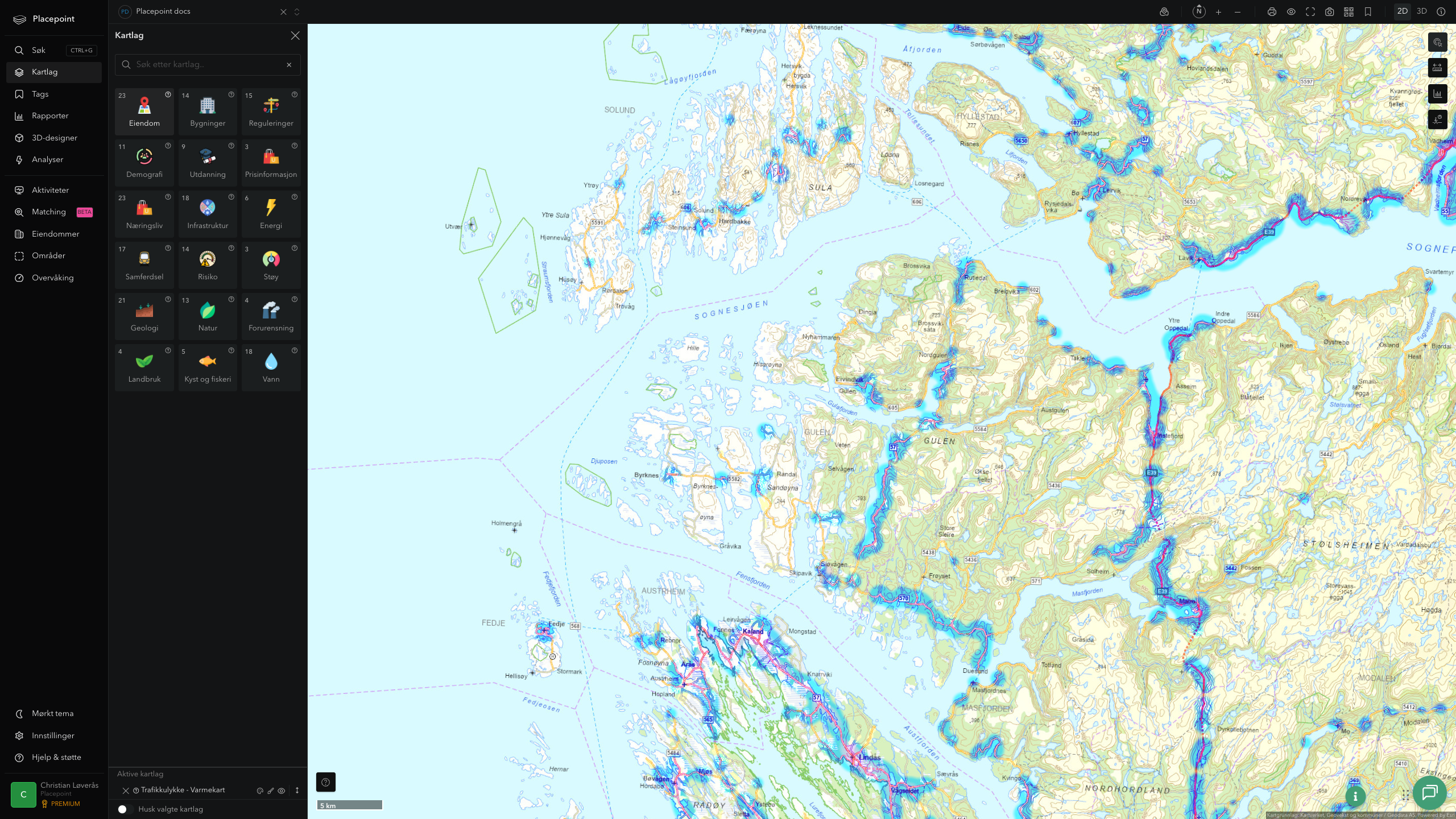1456x819 pixels.
Task: Open the Vann layer category
Action: pos(271,367)
